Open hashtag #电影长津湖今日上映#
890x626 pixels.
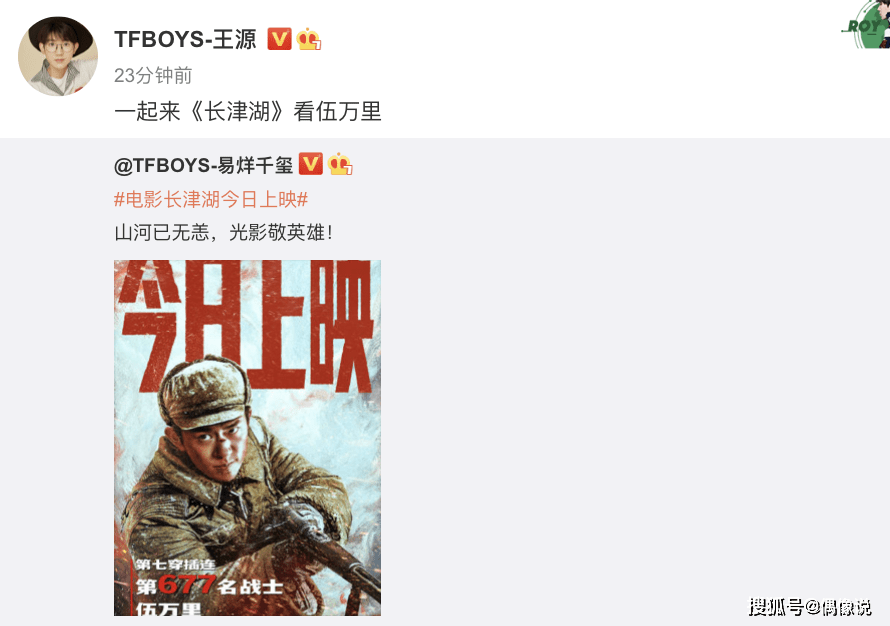coord(211,199)
